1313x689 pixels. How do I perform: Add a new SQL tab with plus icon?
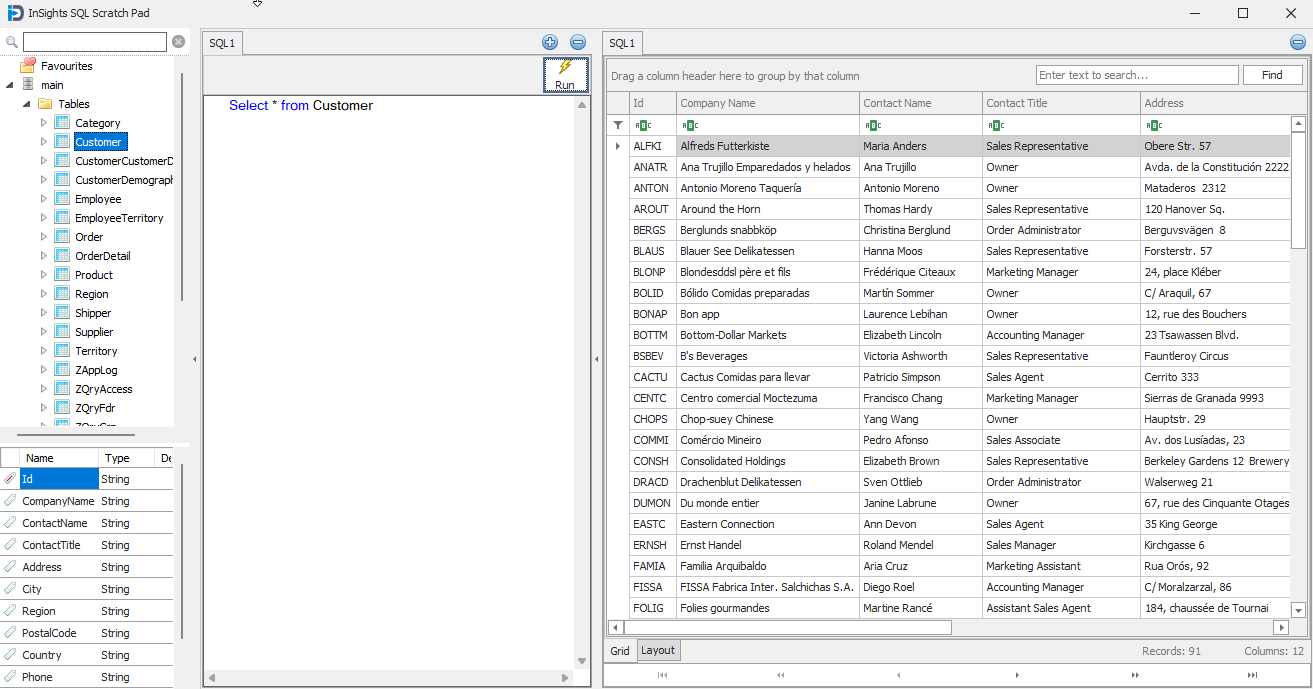click(550, 42)
